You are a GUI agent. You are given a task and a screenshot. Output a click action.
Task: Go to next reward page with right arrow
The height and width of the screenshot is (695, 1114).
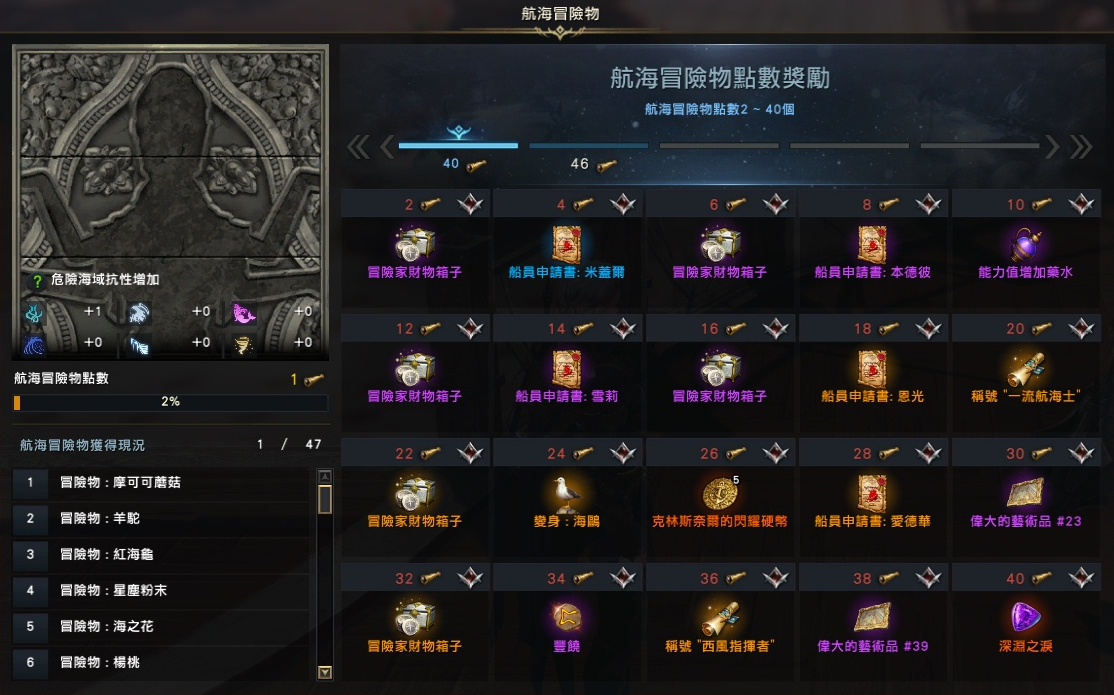pyautogui.click(x=1052, y=147)
